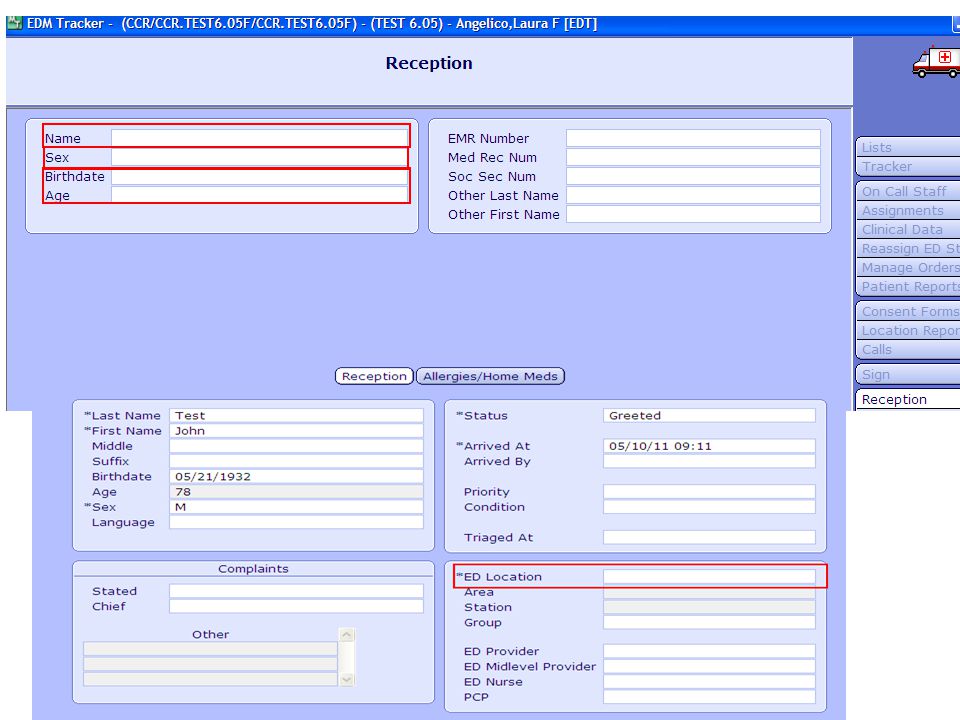
Task: Click the Arrived At date field
Action: coord(710,446)
